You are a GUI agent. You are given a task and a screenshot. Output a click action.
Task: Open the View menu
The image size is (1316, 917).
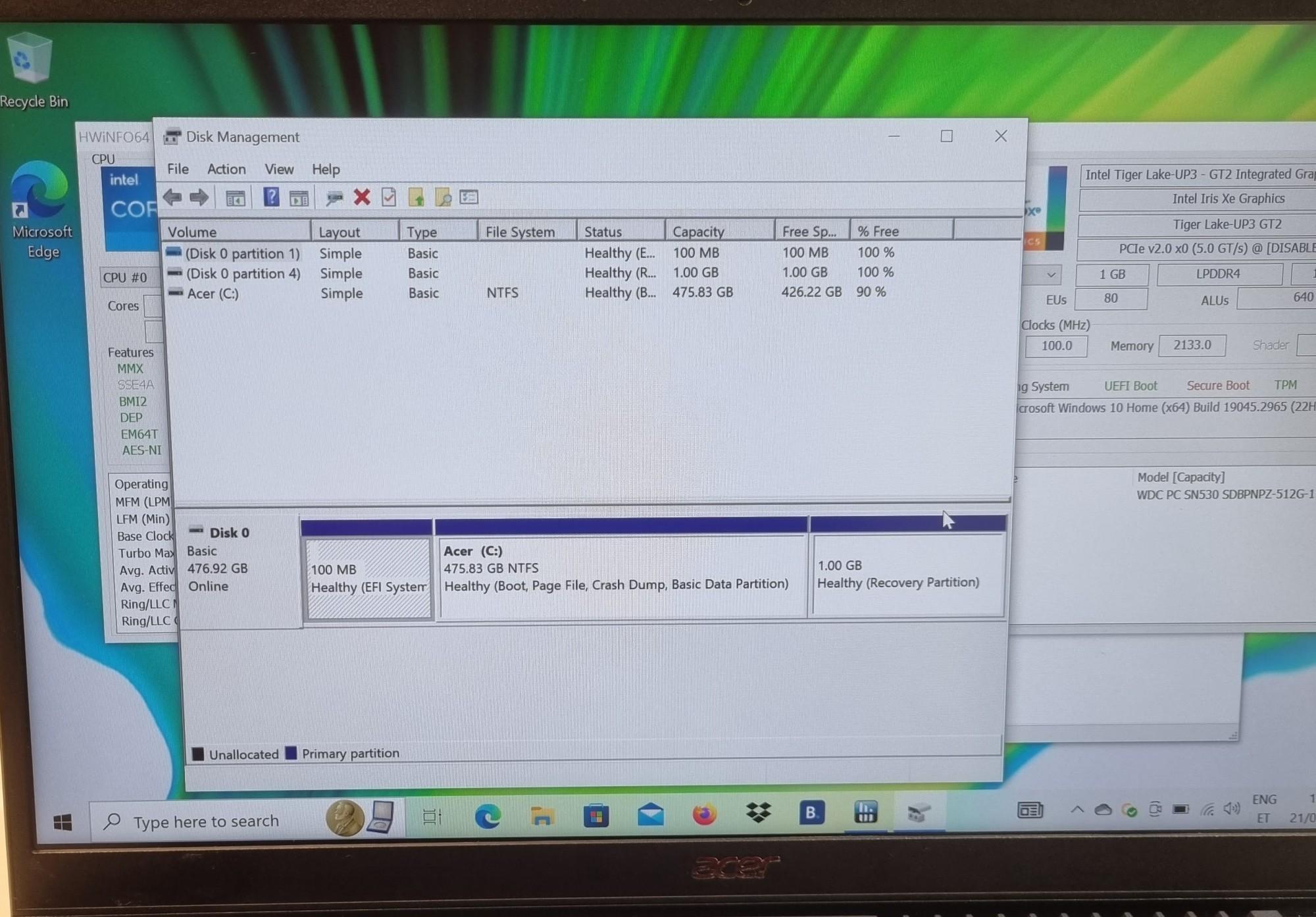click(x=279, y=169)
